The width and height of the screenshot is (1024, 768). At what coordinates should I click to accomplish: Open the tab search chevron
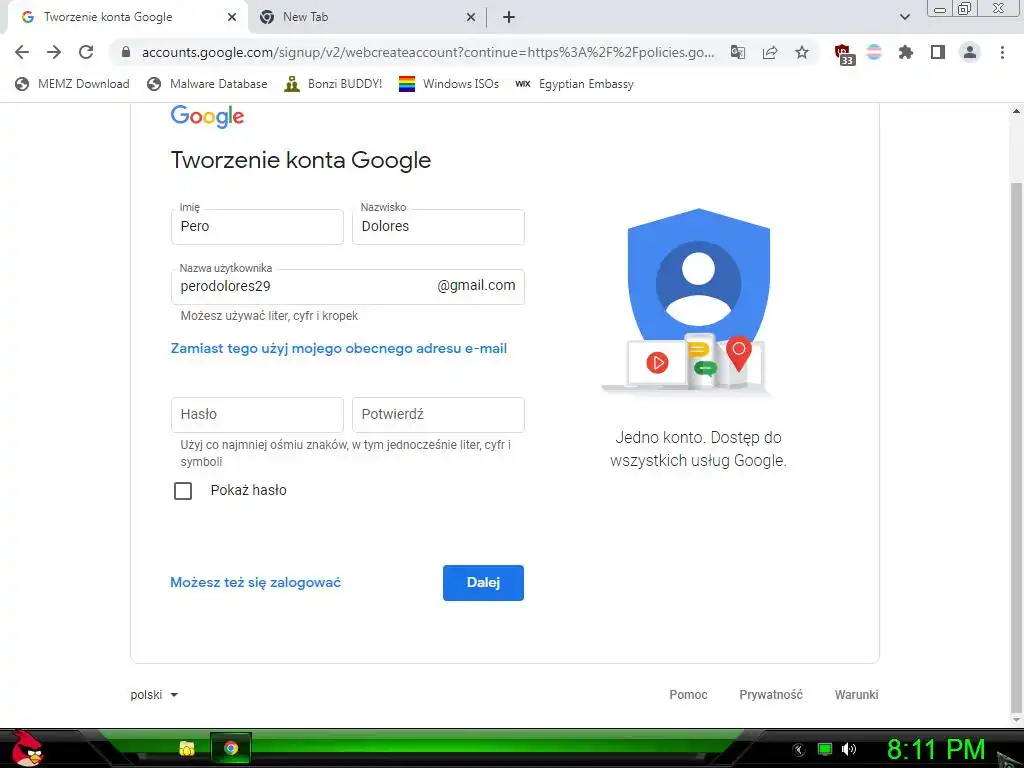click(x=904, y=17)
